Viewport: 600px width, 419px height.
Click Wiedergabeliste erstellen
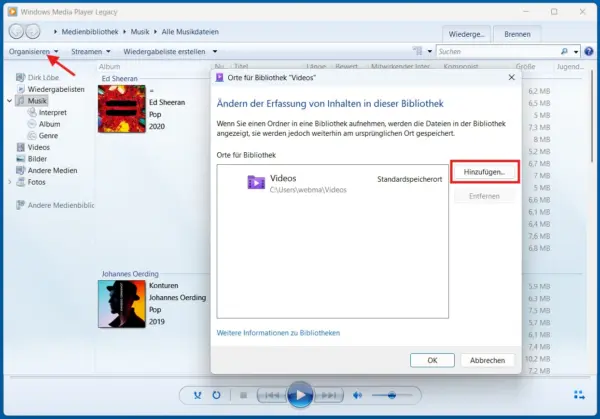(164, 51)
